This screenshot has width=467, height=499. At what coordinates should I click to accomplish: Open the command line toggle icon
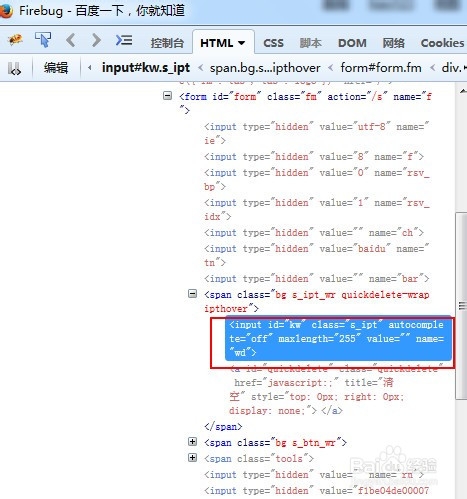point(124,40)
